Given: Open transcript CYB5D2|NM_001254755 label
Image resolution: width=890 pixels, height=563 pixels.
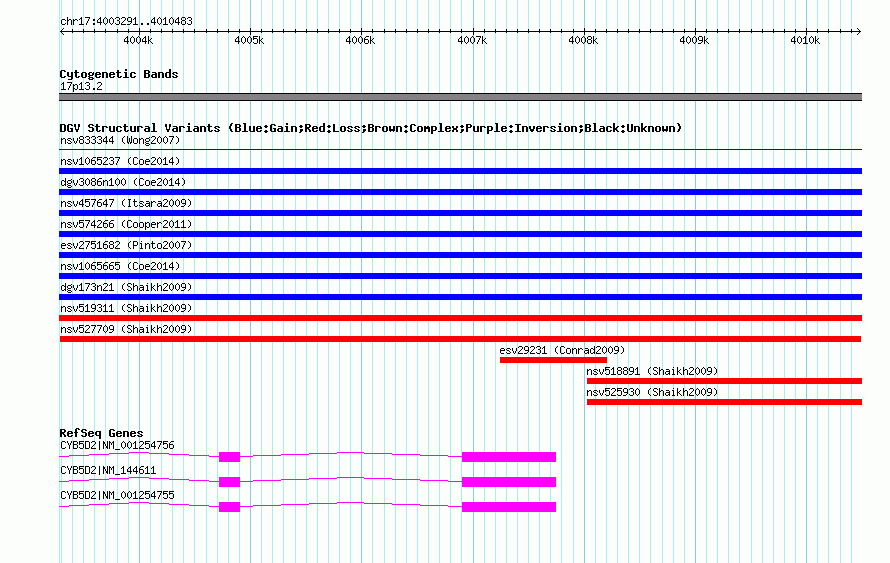Looking at the screenshot, I should click(117, 495).
